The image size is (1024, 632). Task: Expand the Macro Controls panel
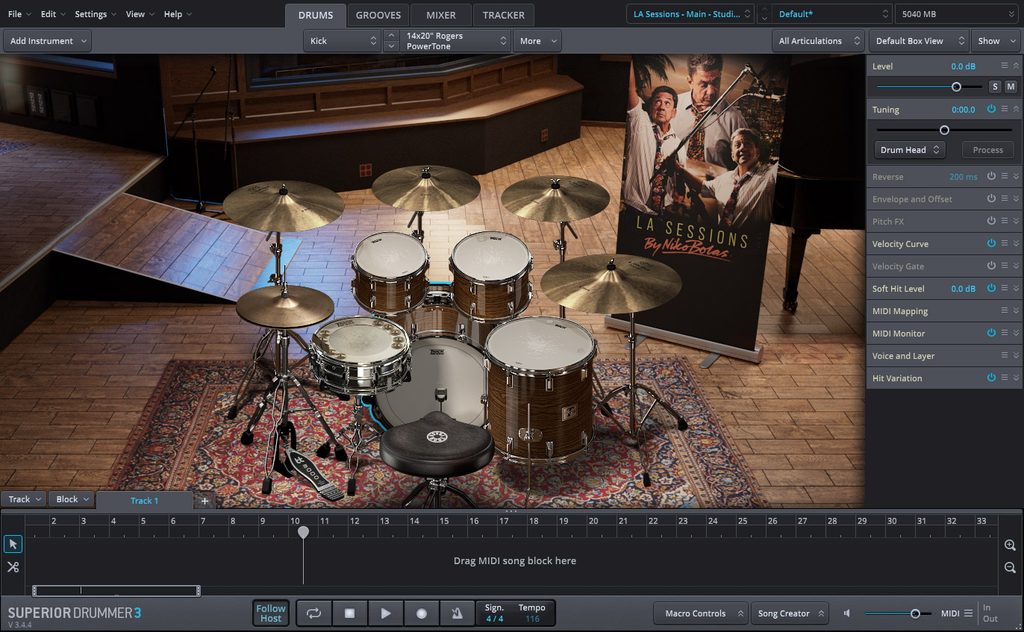point(701,613)
